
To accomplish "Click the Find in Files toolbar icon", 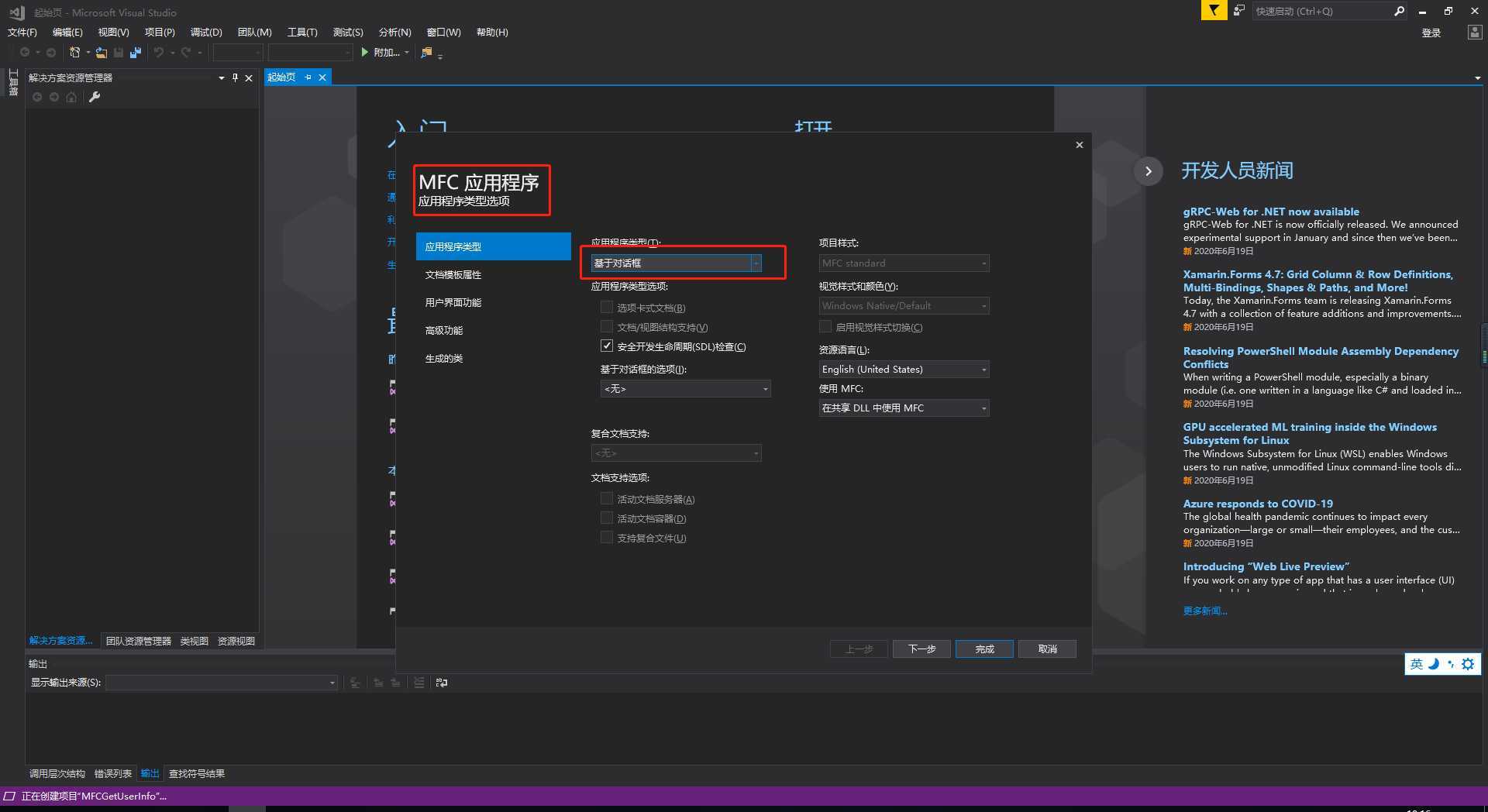I will tap(426, 53).
